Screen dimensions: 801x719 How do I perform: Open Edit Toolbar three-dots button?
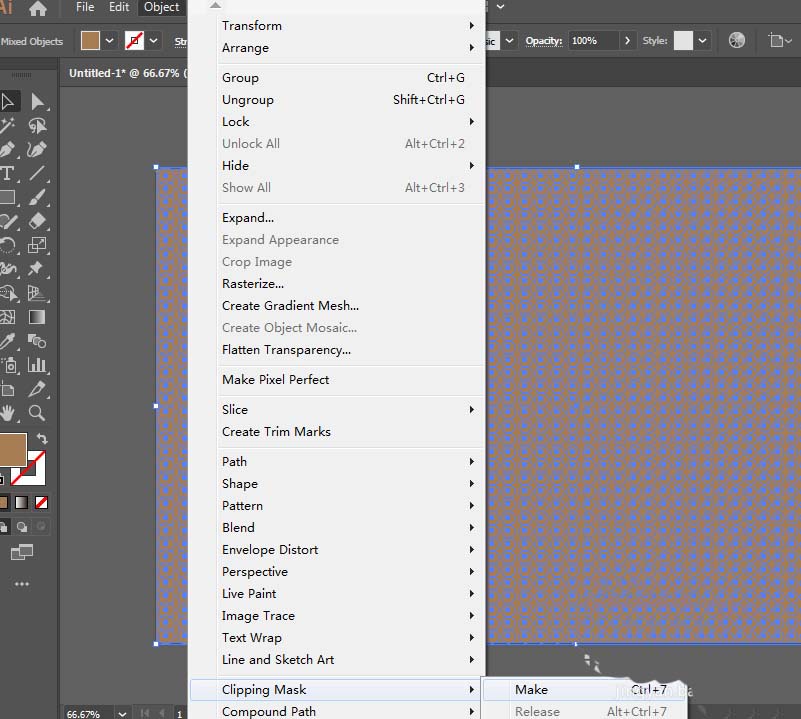click(x=22, y=584)
